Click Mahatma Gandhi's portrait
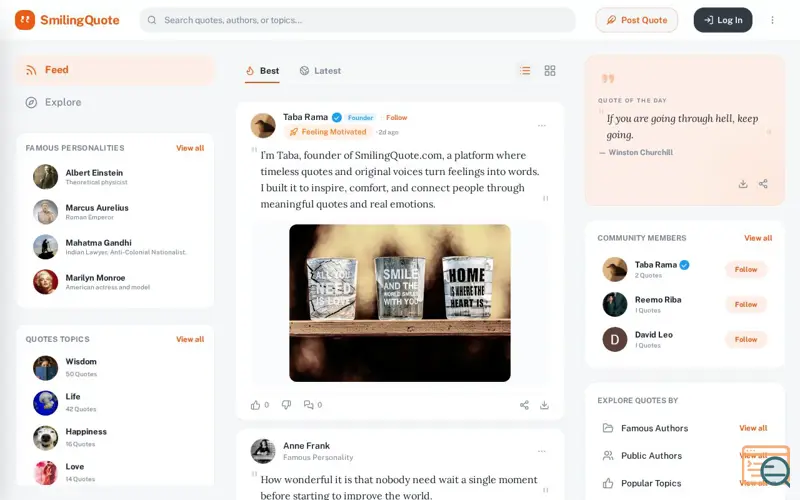This screenshot has height=500, width=800. [x=45, y=247]
